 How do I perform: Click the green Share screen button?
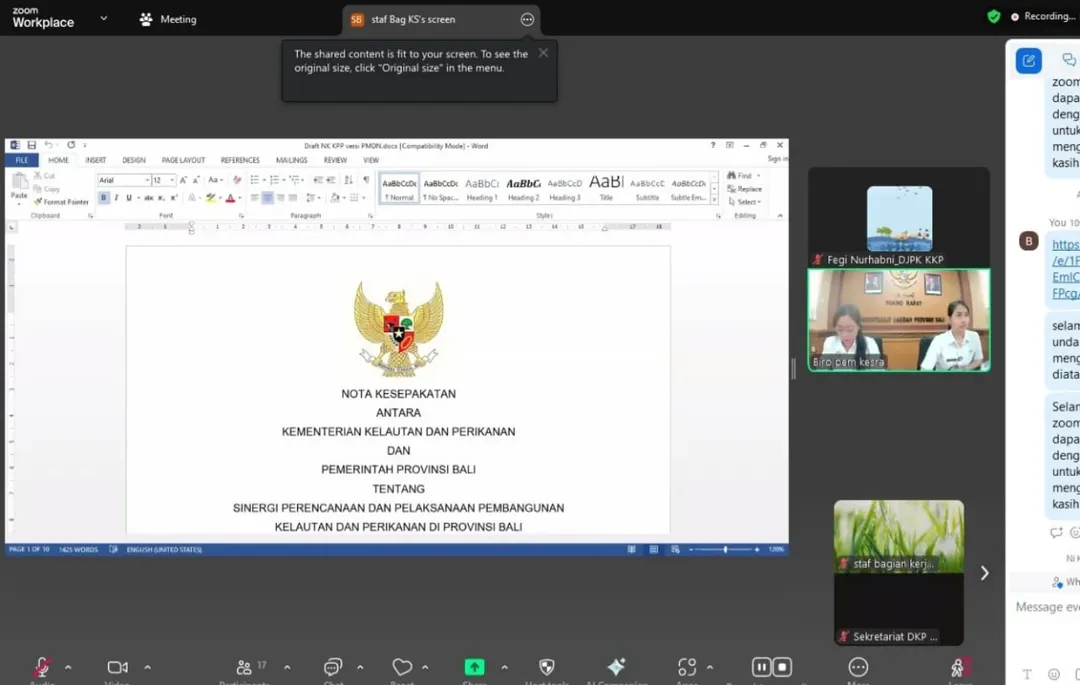pos(474,667)
